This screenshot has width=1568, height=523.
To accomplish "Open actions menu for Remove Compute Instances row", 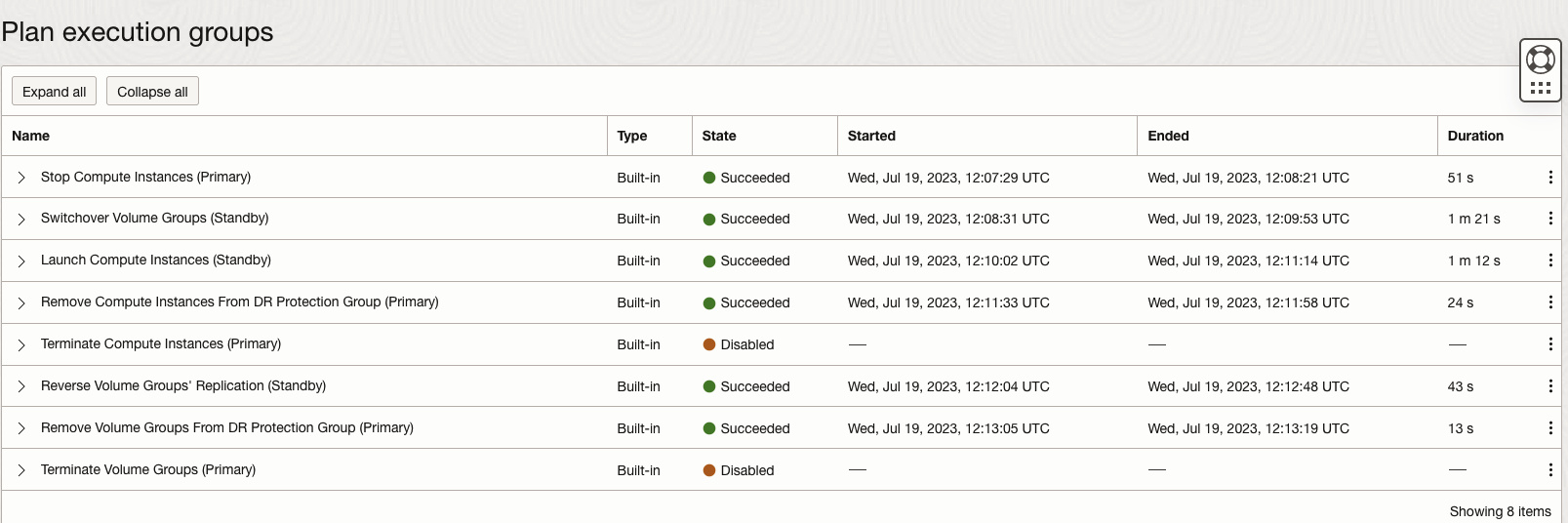I will (1549, 302).
